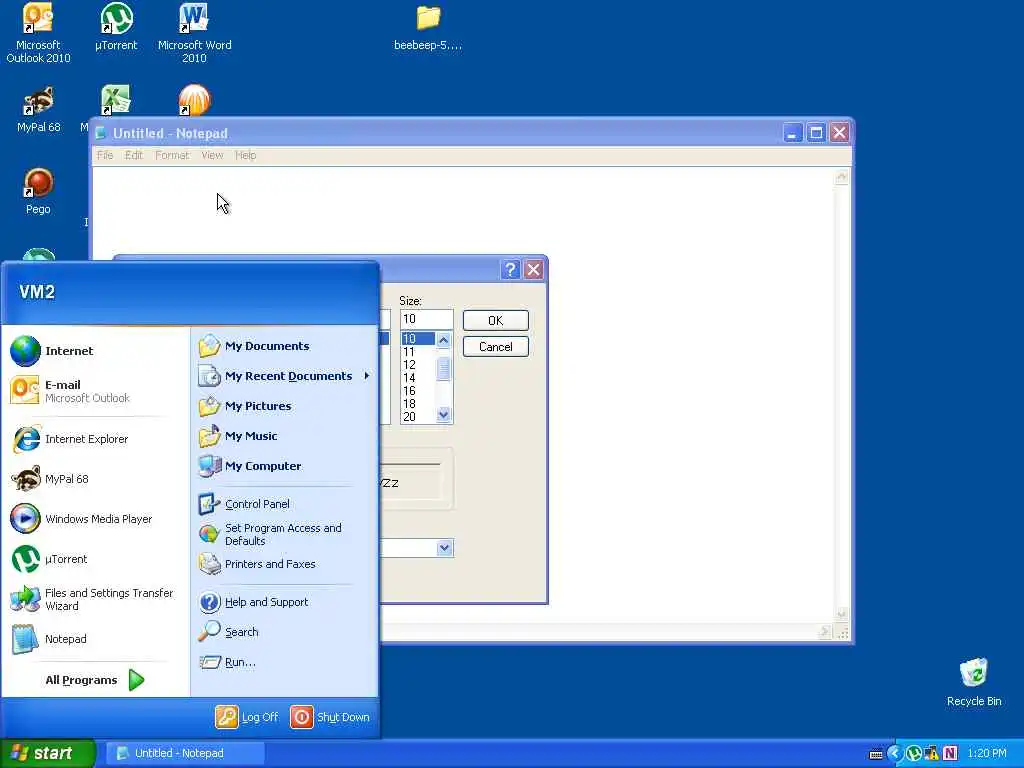Open E-mail Microsoft Outlook in Start menu
This screenshot has width=1024, height=768.
coord(95,391)
